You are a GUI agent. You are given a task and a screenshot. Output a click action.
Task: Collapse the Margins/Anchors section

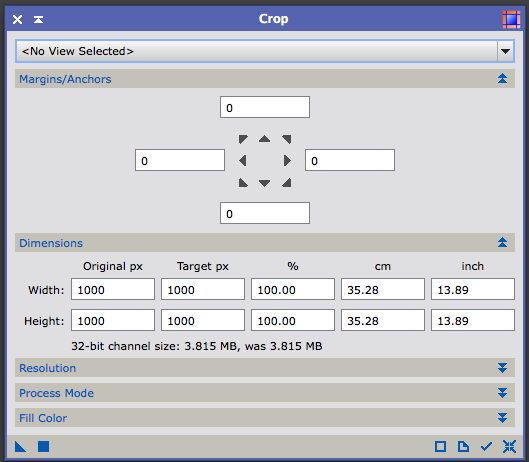[502, 79]
